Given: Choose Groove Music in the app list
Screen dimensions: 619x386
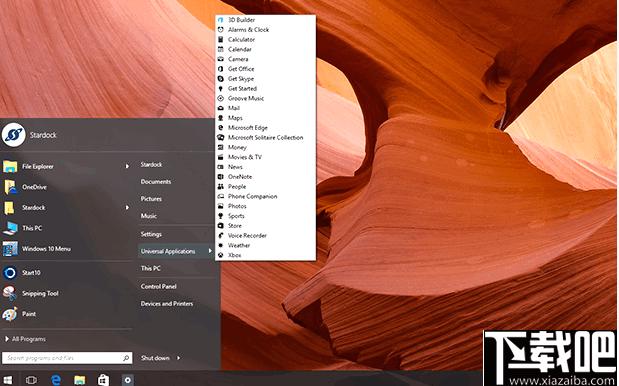Looking at the screenshot, I should pos(246,98).
